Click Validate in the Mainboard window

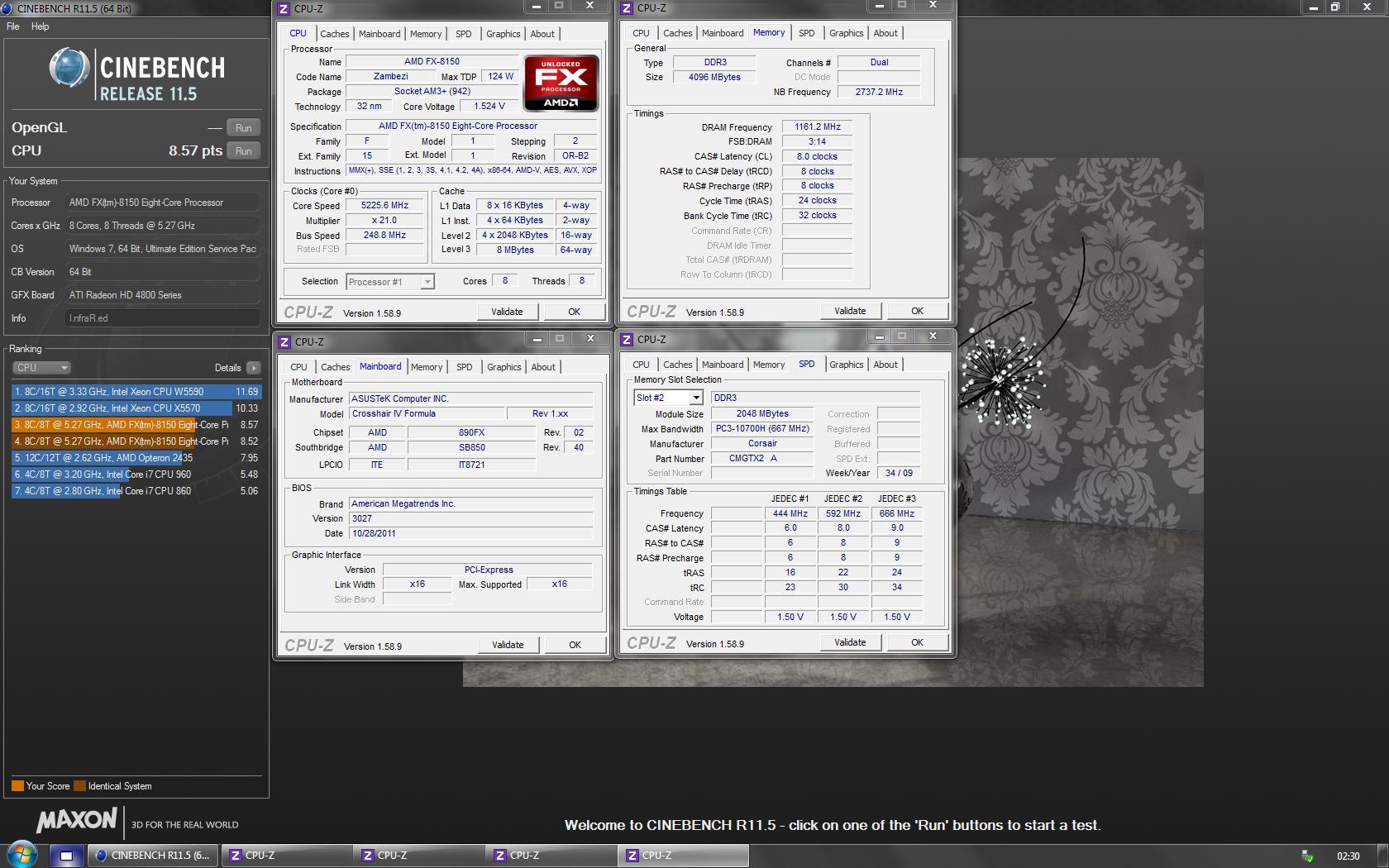(508, 645)
